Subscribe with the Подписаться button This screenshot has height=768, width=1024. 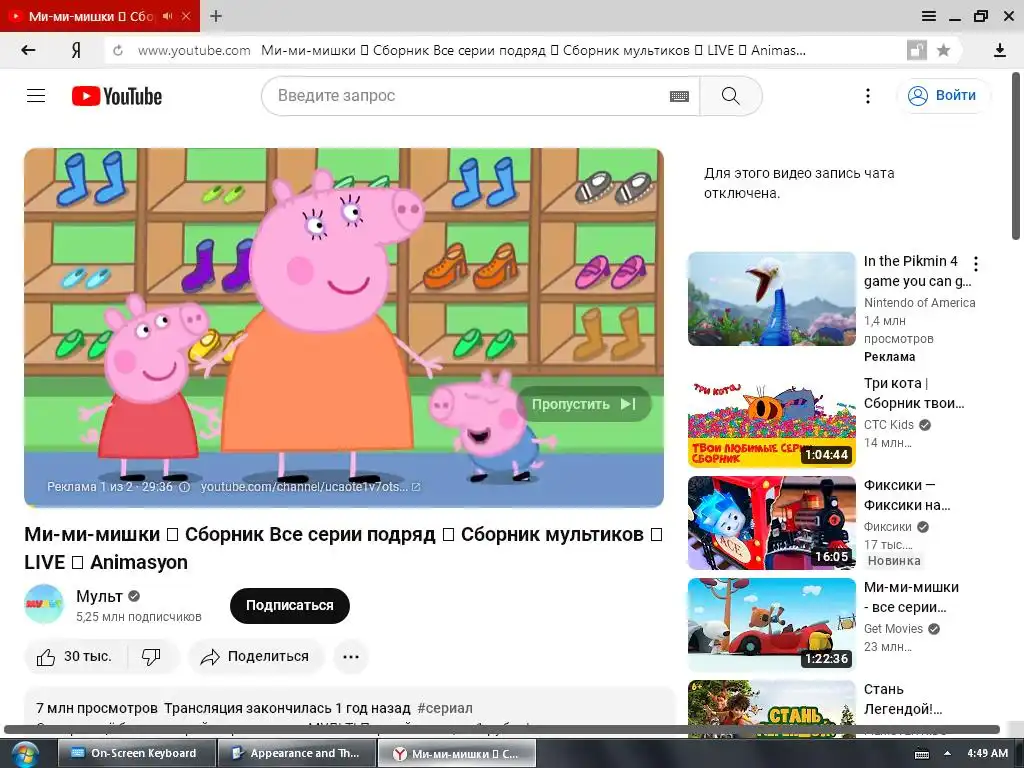(x=289, y=605)
